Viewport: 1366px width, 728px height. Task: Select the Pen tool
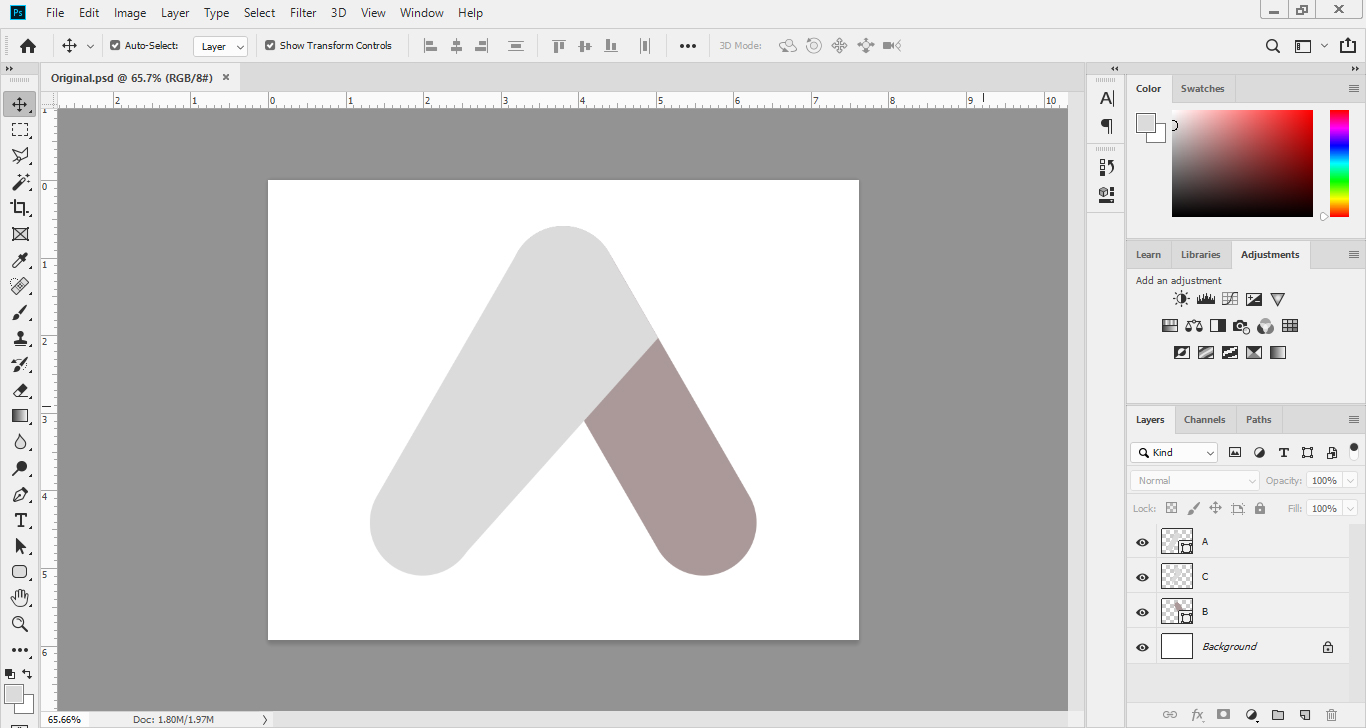(19, 494)
